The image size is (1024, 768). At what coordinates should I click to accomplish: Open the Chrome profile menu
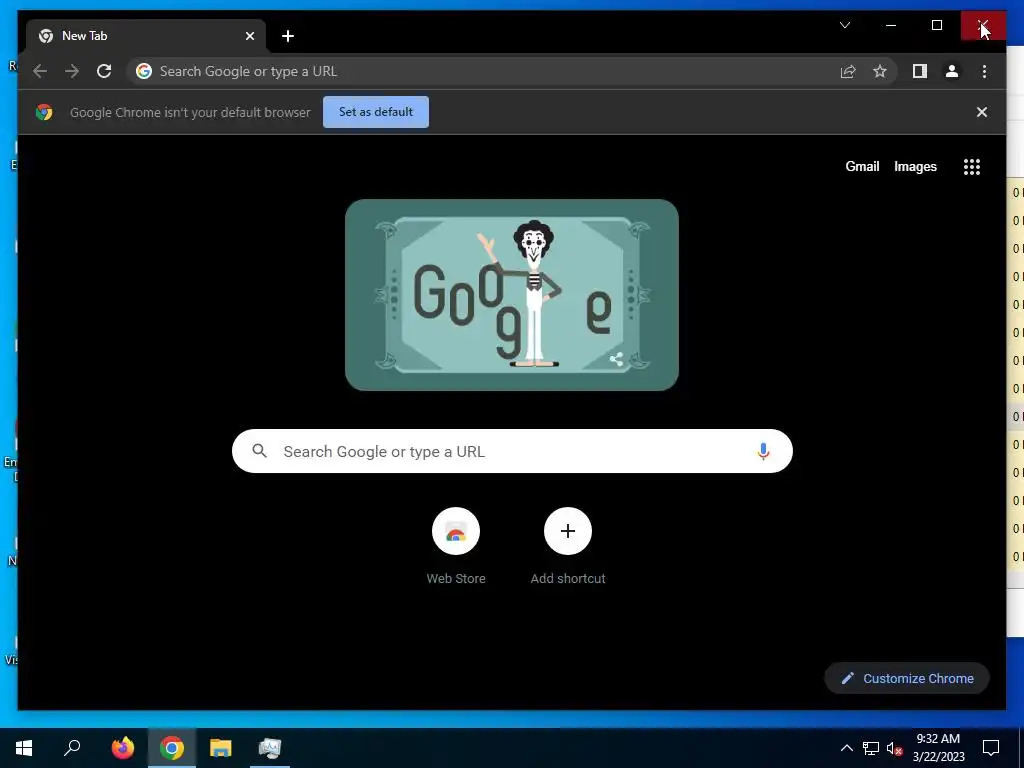tap(952, 71)
